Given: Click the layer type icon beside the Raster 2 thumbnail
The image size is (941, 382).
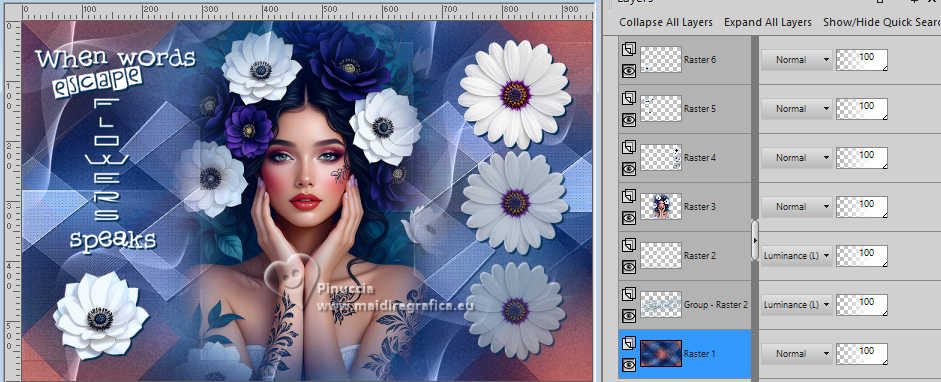Looking at the screenshot, I should coord(628,245).
